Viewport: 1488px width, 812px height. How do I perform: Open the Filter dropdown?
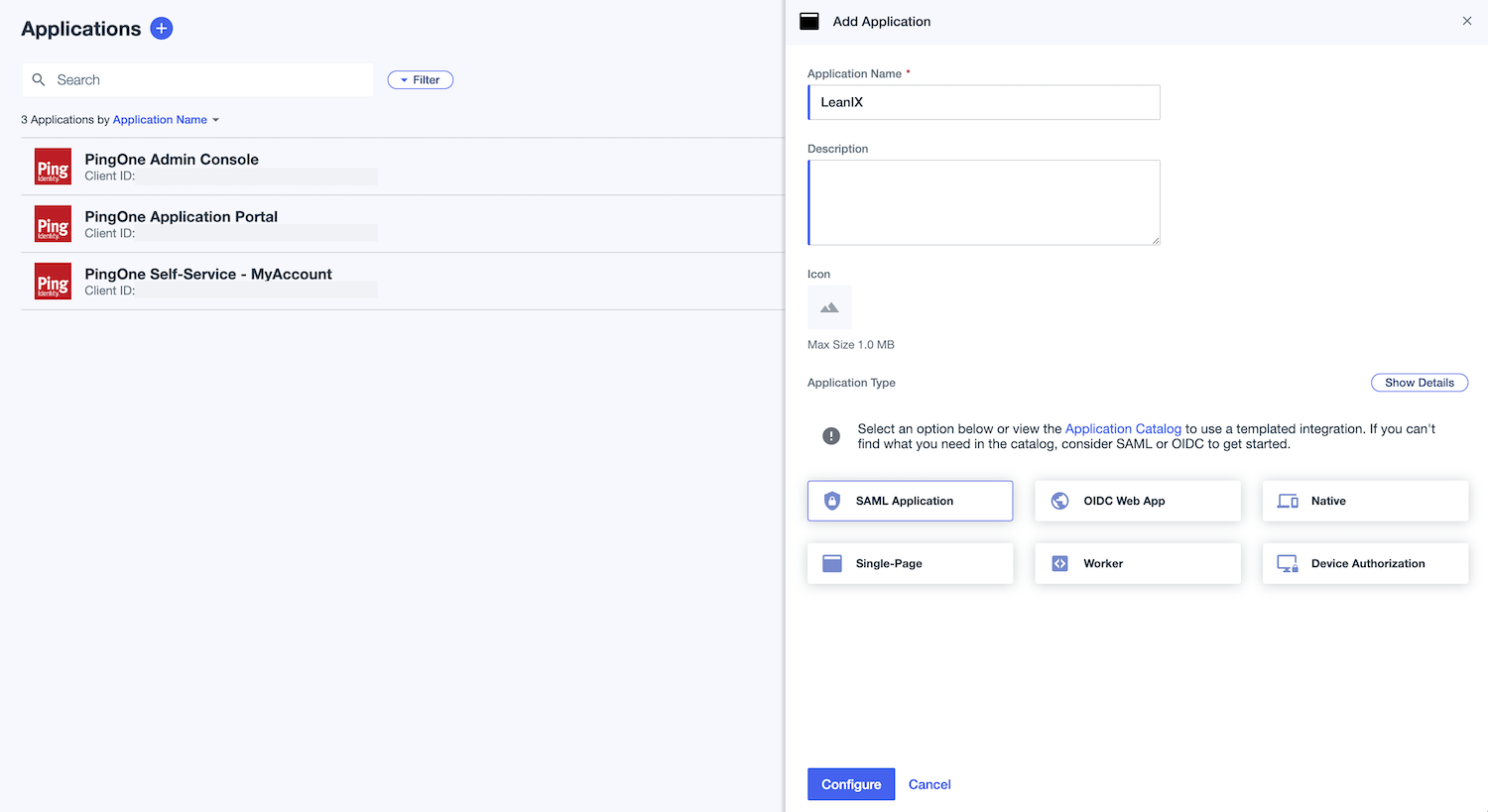(421, 80)
